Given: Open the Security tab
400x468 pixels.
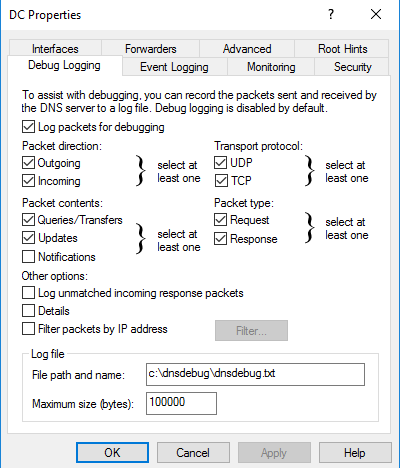Looking at the screenshot, I should point(352,67).
